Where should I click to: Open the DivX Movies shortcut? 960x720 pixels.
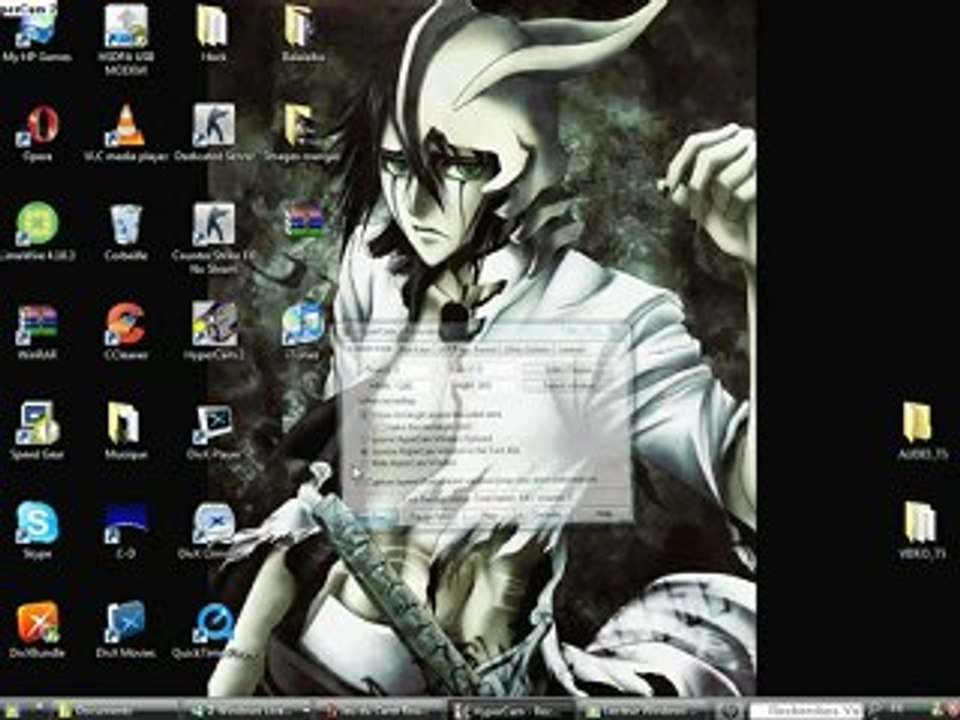click(x=126, y=629)
